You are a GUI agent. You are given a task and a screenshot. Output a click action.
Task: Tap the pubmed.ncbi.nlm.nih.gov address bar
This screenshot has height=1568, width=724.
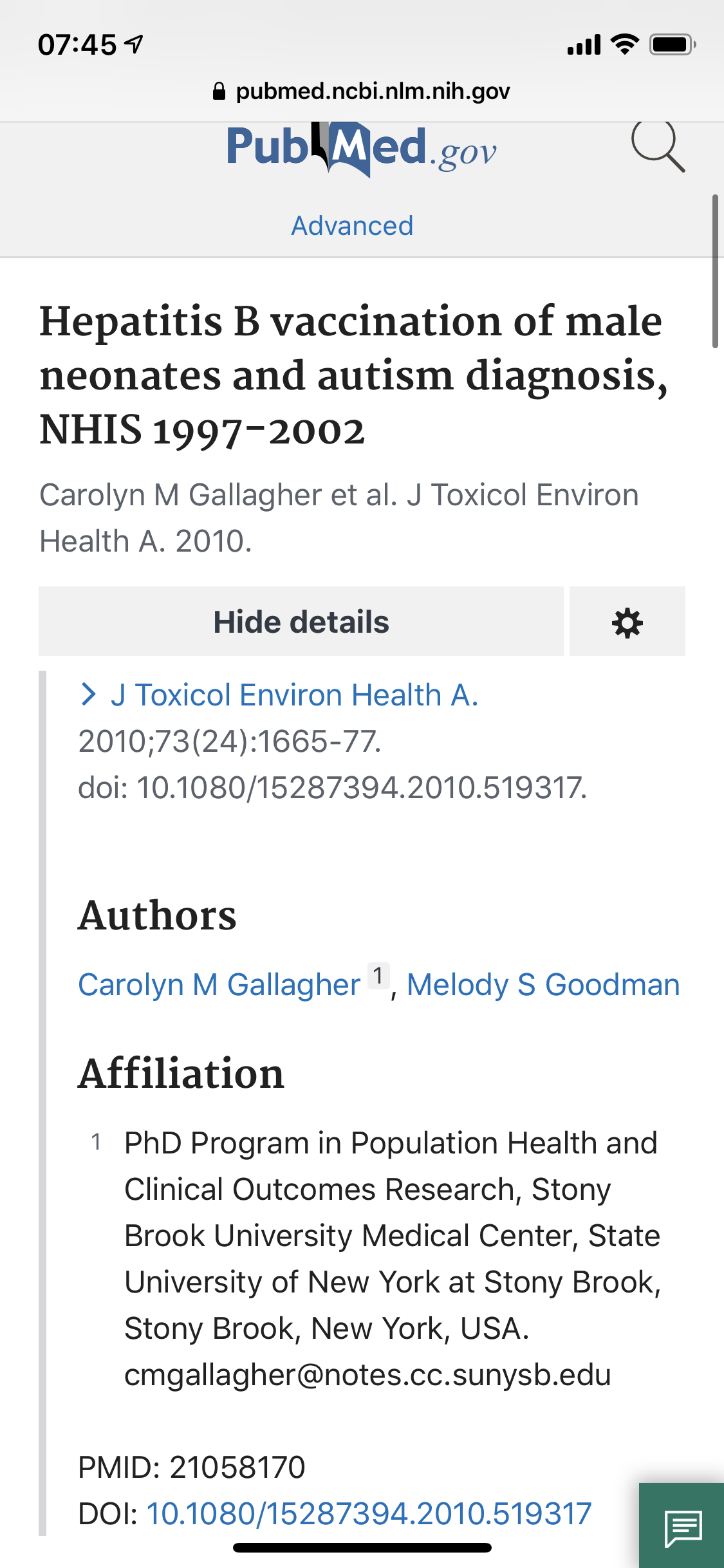(x=362, y=92)
